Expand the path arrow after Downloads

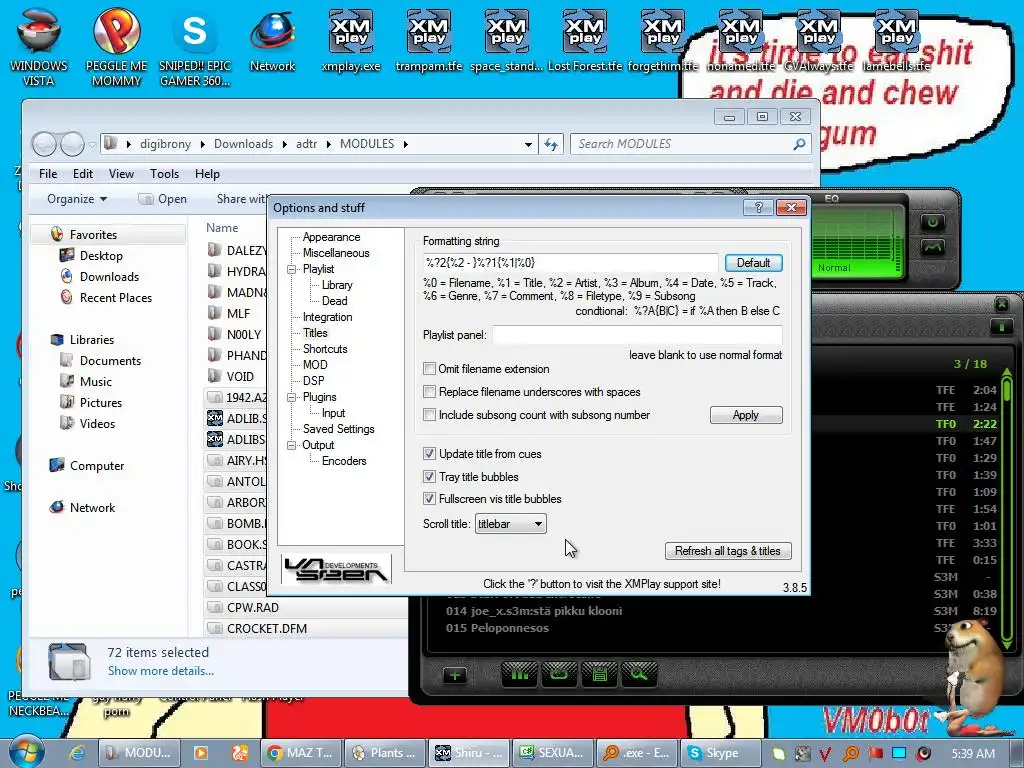click(285, 144)
